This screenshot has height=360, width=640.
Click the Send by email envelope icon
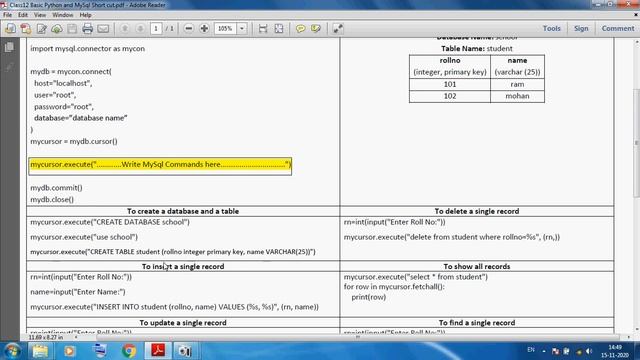coord(103,29)
